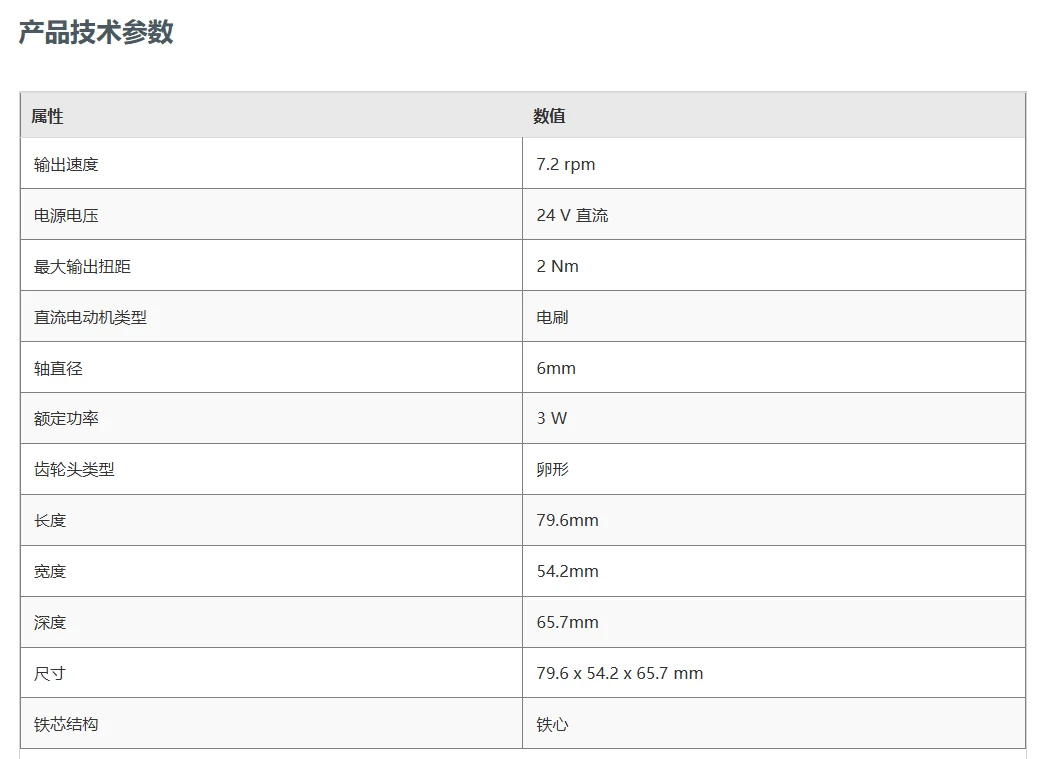Image resolution: width=1043 pixels, height=759 pixels.
Task: Click the 产品技术参数 heading
Action: point(96,32)
